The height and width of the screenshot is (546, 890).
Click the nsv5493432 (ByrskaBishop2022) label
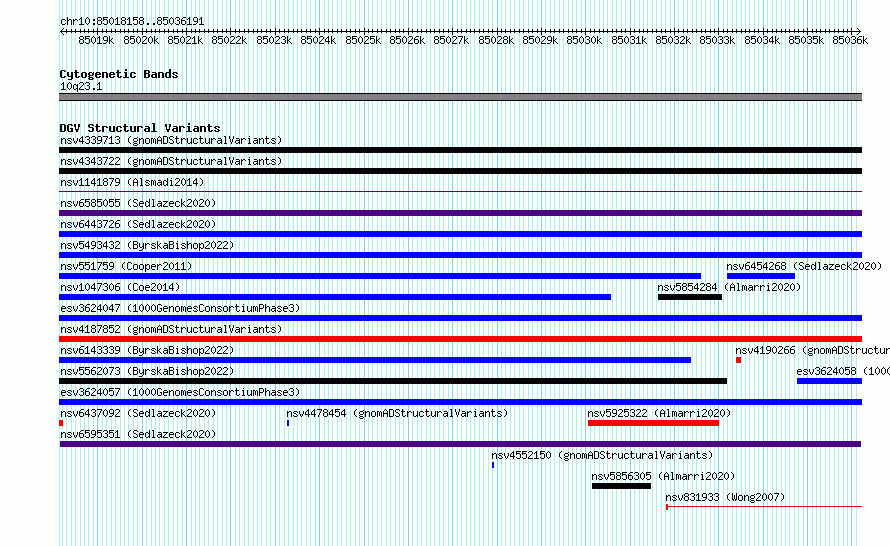[x=147, y=245]
